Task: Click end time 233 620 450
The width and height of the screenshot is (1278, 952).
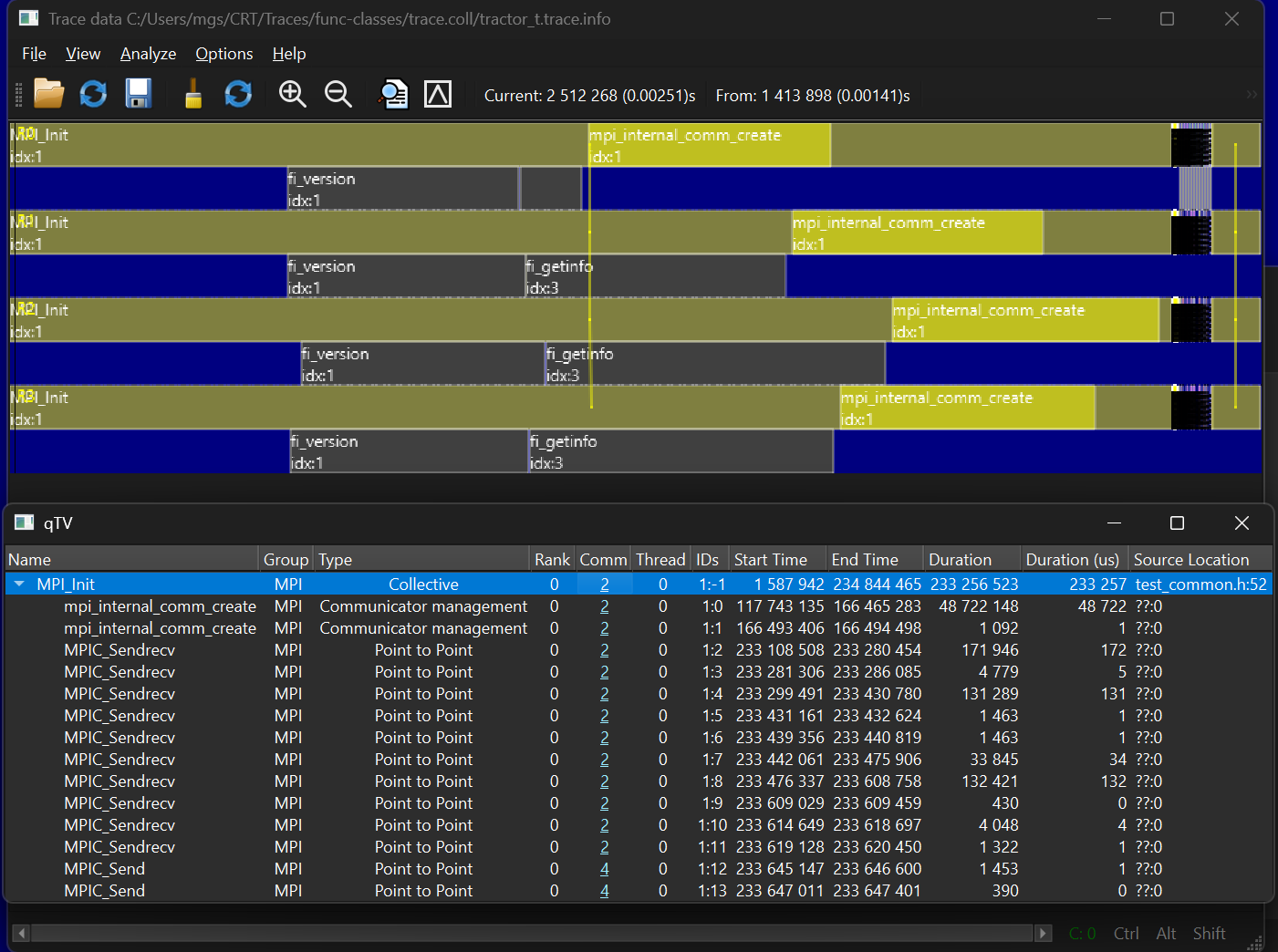Action: (x=877, y=847)
